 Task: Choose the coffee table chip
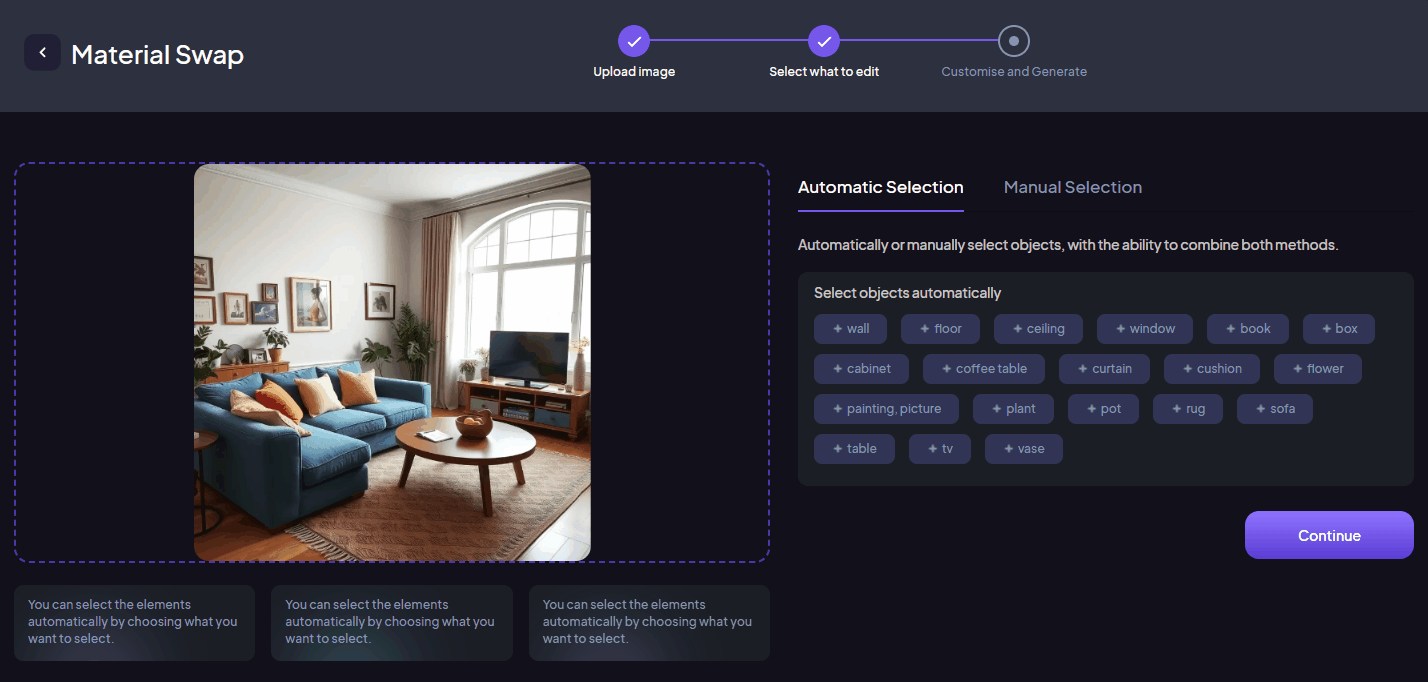click(x=983, y=369)
